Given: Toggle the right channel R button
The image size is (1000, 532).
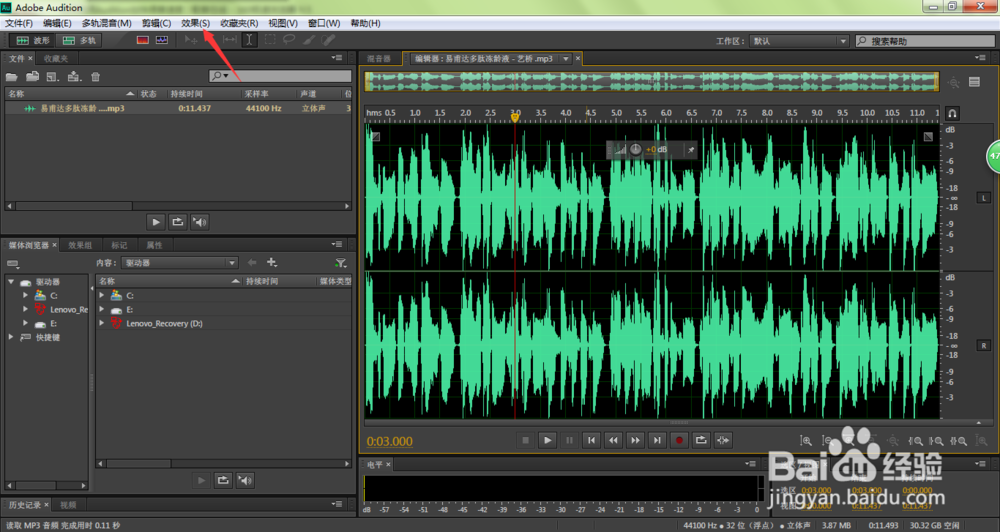Looking at the screenshot, I should (983, 345).
